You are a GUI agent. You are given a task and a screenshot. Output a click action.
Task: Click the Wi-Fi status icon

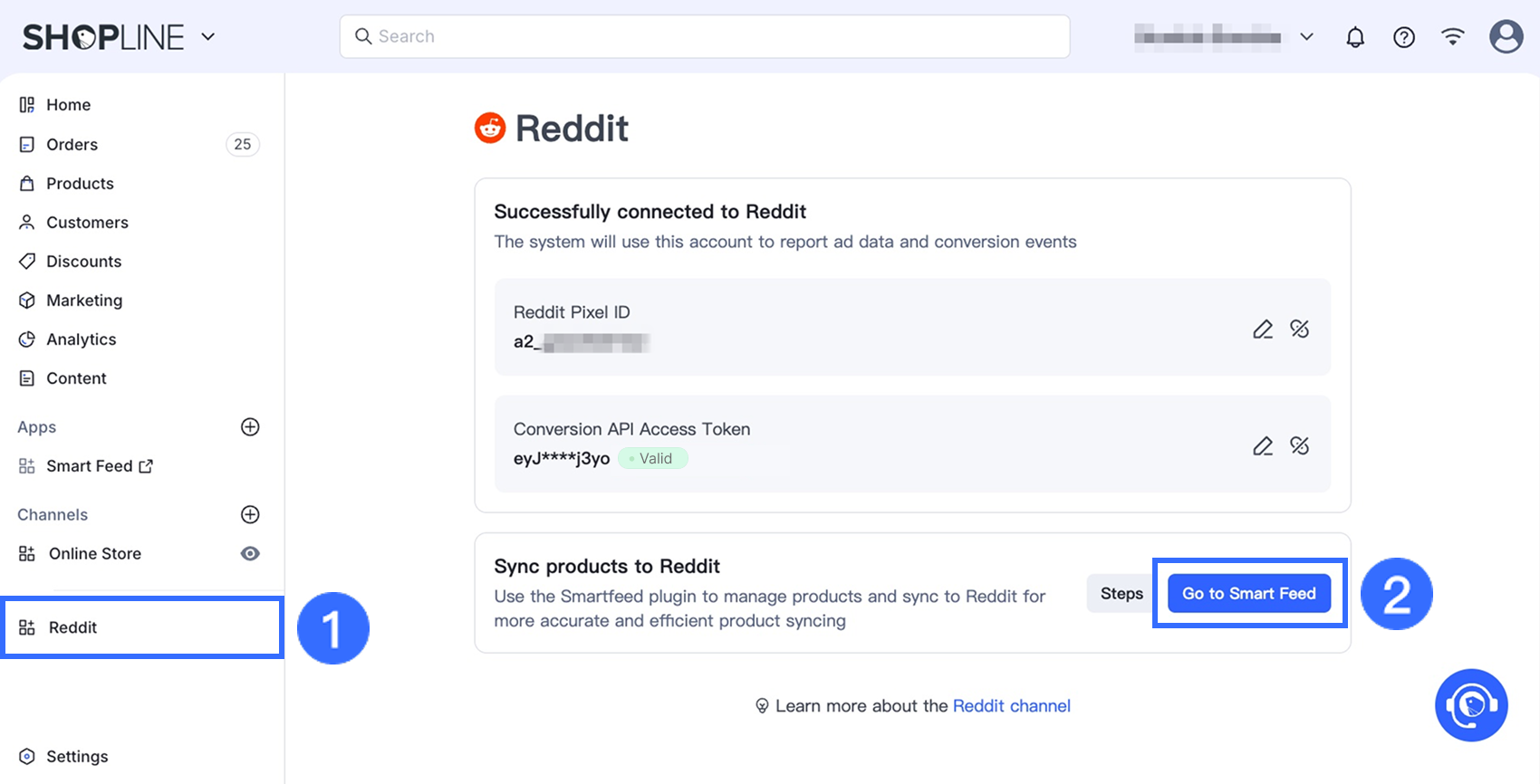tap(1453, 37)
